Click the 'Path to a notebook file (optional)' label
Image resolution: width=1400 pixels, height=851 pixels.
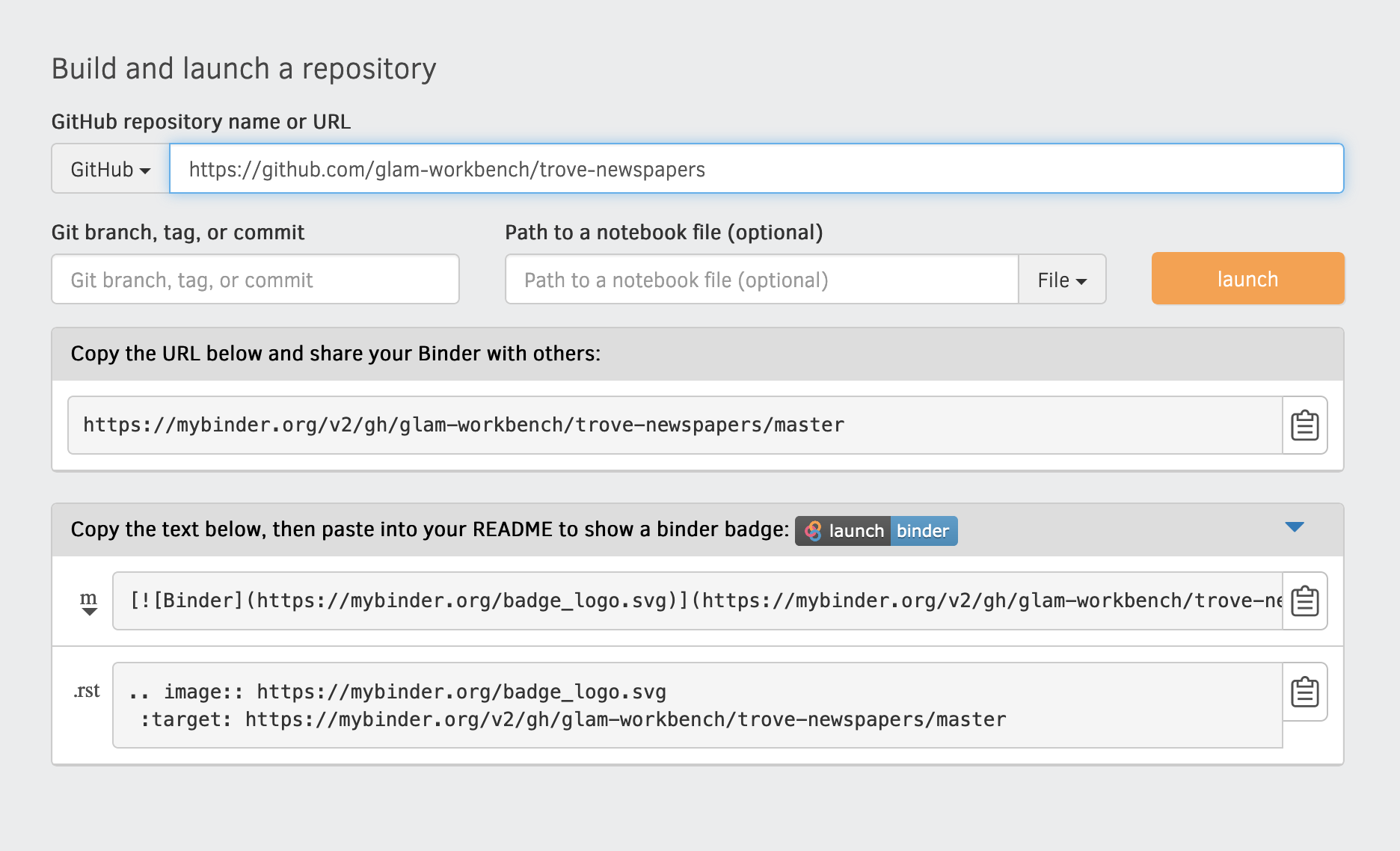click(664, 233)
